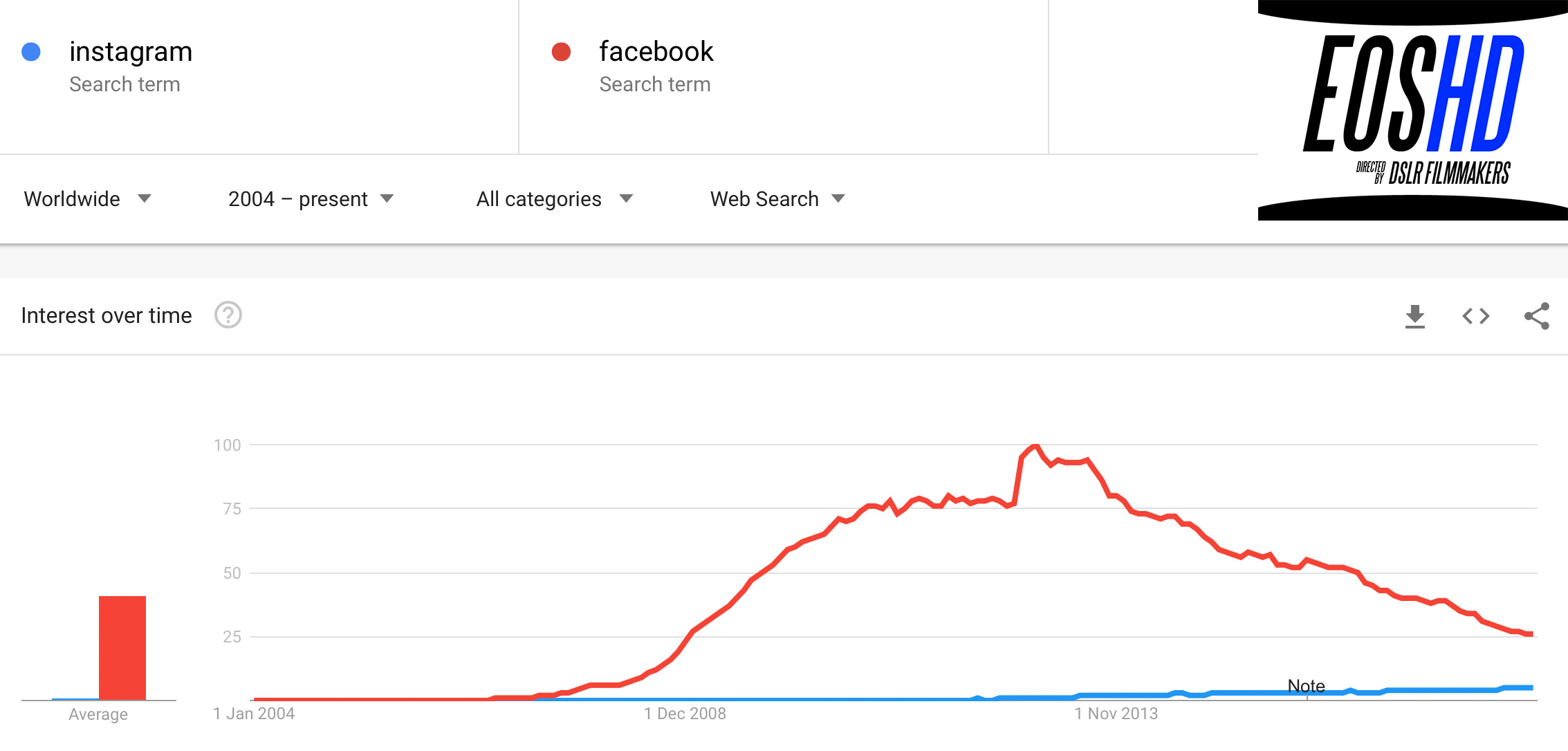Click the 1 Nov 2013 axis label
The width and height of the screenshot is (1568, 751).
click(1116, 714)
